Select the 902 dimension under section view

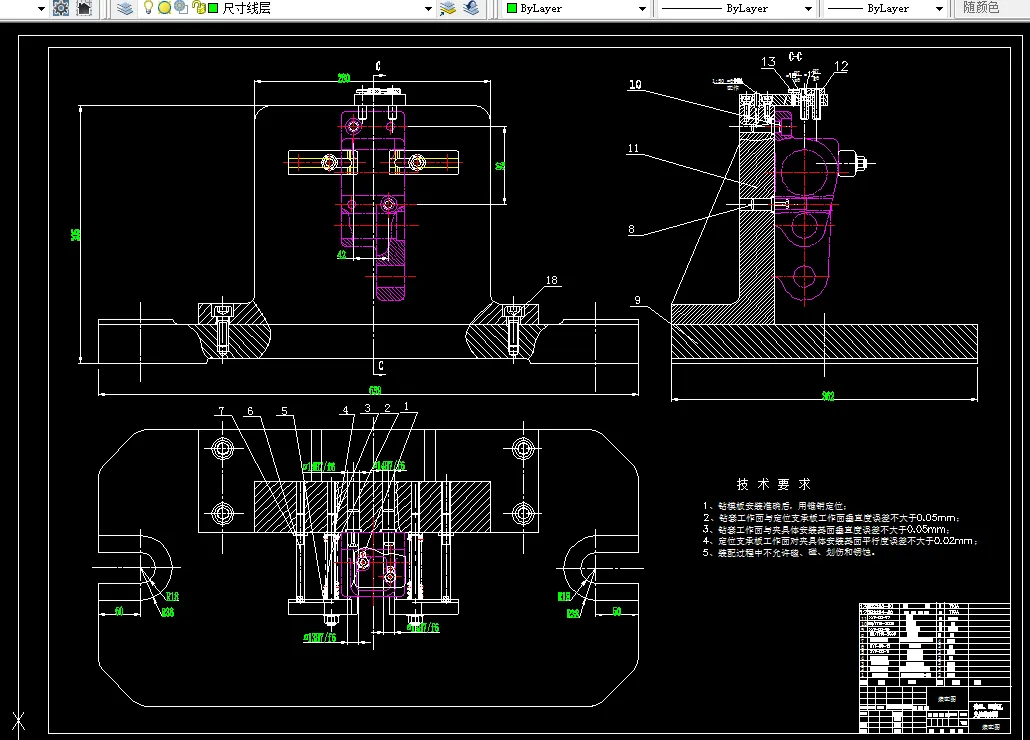coord(828,396)
